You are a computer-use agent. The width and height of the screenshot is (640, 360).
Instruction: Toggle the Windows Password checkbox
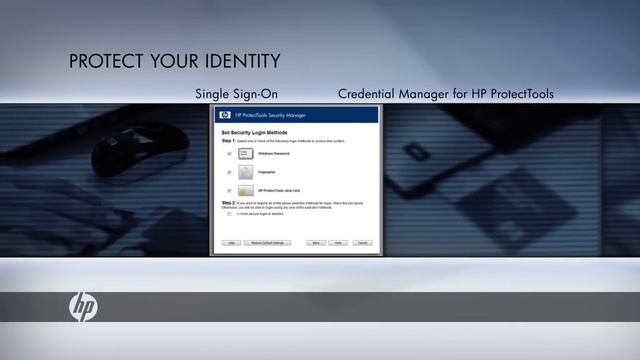(229, 154)
